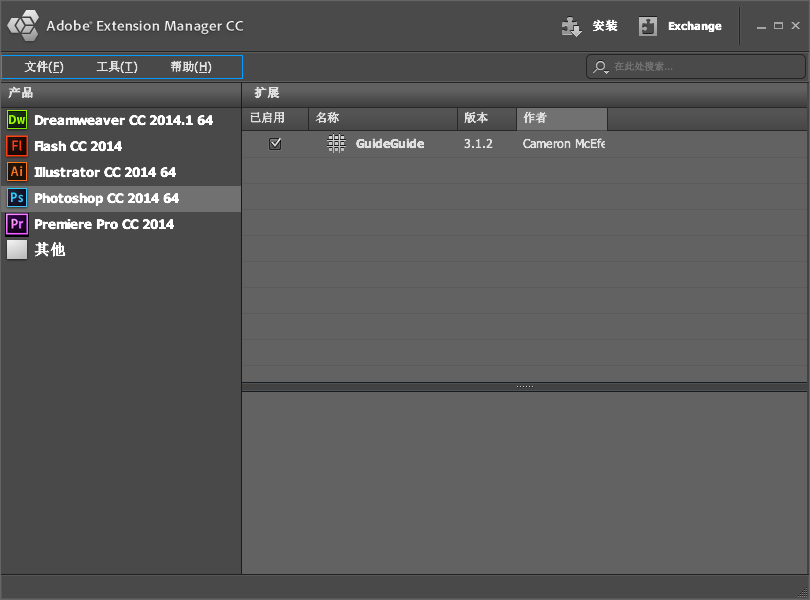Click the Adobe Extension Manager logo icon

[x=23, y=25]
